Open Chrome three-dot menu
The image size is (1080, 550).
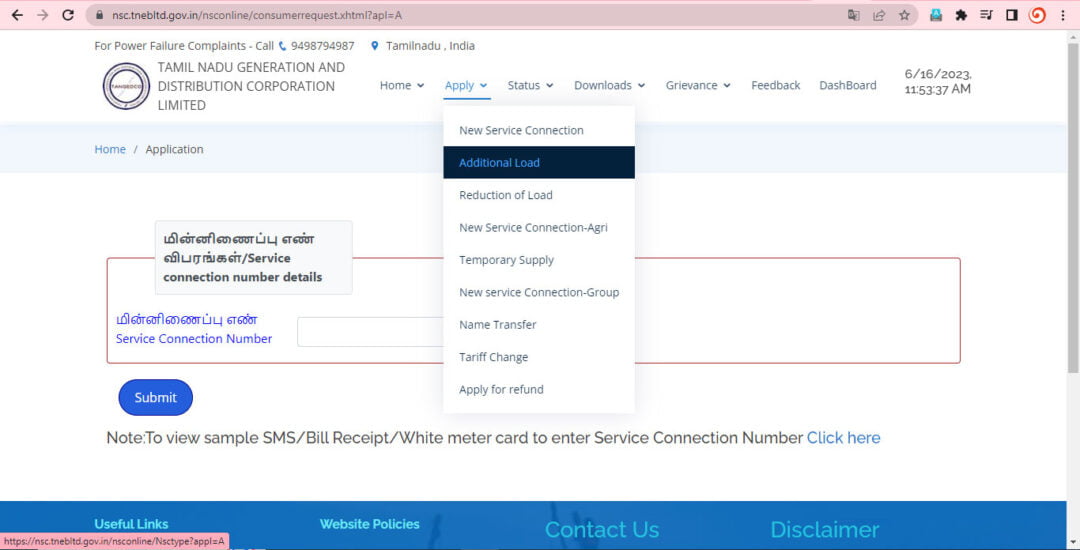pyautogui.click(x=1062, y=15)
